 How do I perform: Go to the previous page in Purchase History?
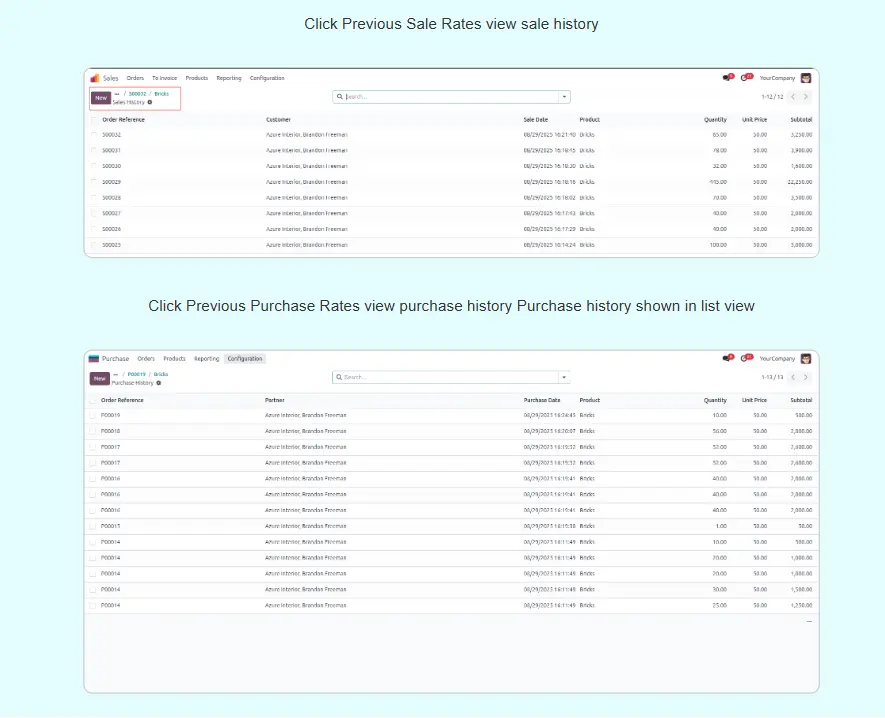pyautogui.click(x=793, y=377)
